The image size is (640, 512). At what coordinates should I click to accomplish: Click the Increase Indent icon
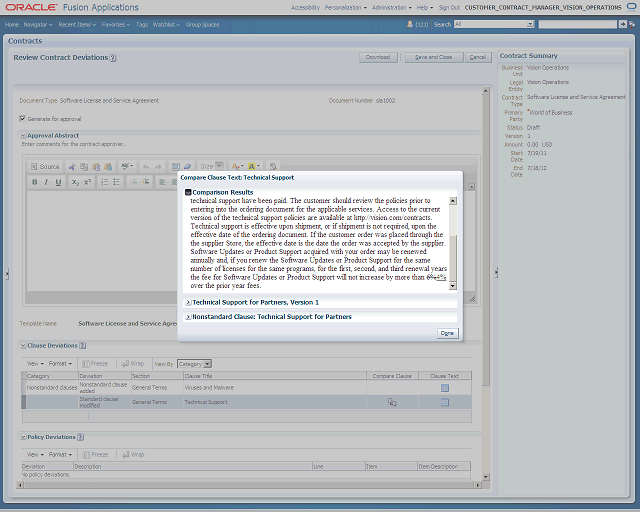click(146, 182)
